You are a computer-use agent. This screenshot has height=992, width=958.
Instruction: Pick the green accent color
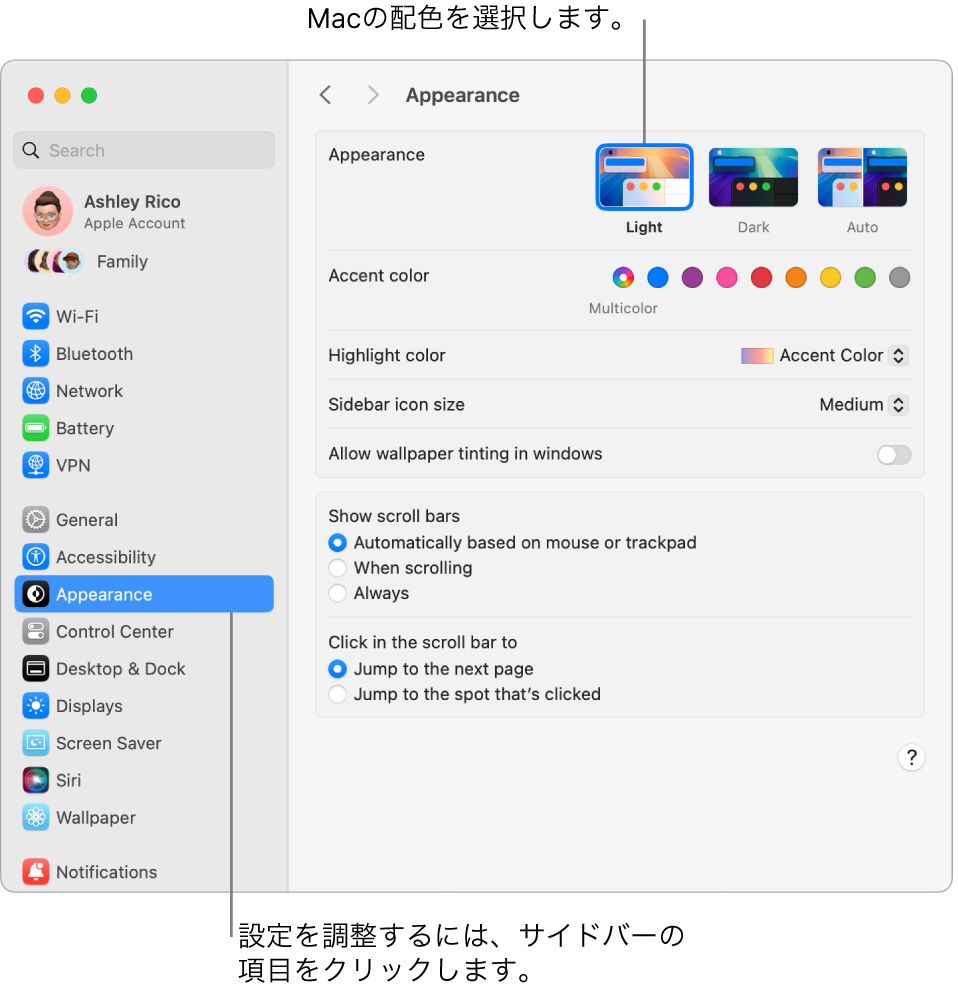pyautogui.click(x=864, y=277)
